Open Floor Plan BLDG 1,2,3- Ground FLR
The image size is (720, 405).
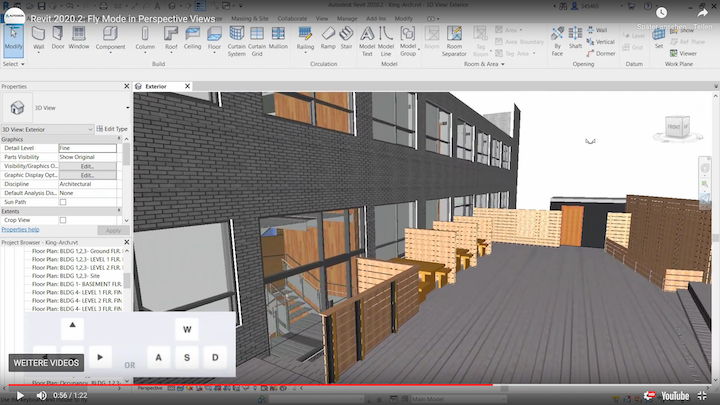[77, 251]
